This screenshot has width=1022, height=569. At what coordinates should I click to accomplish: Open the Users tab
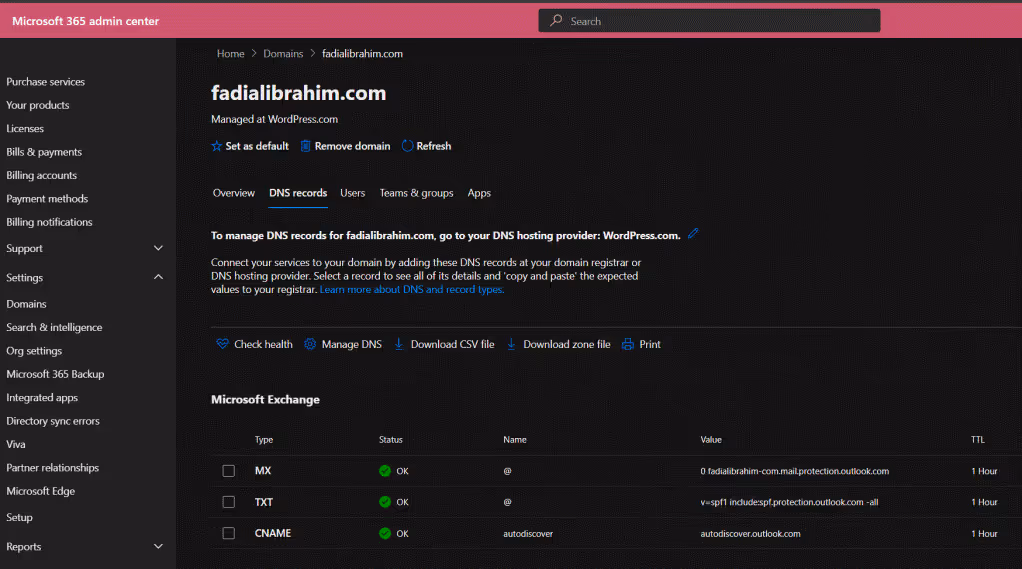coord(353,193)
